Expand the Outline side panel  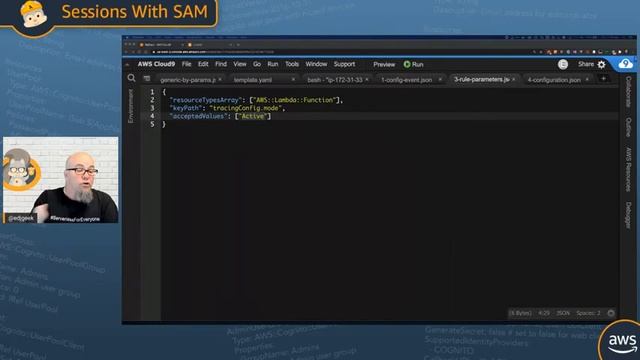[629, 127]
